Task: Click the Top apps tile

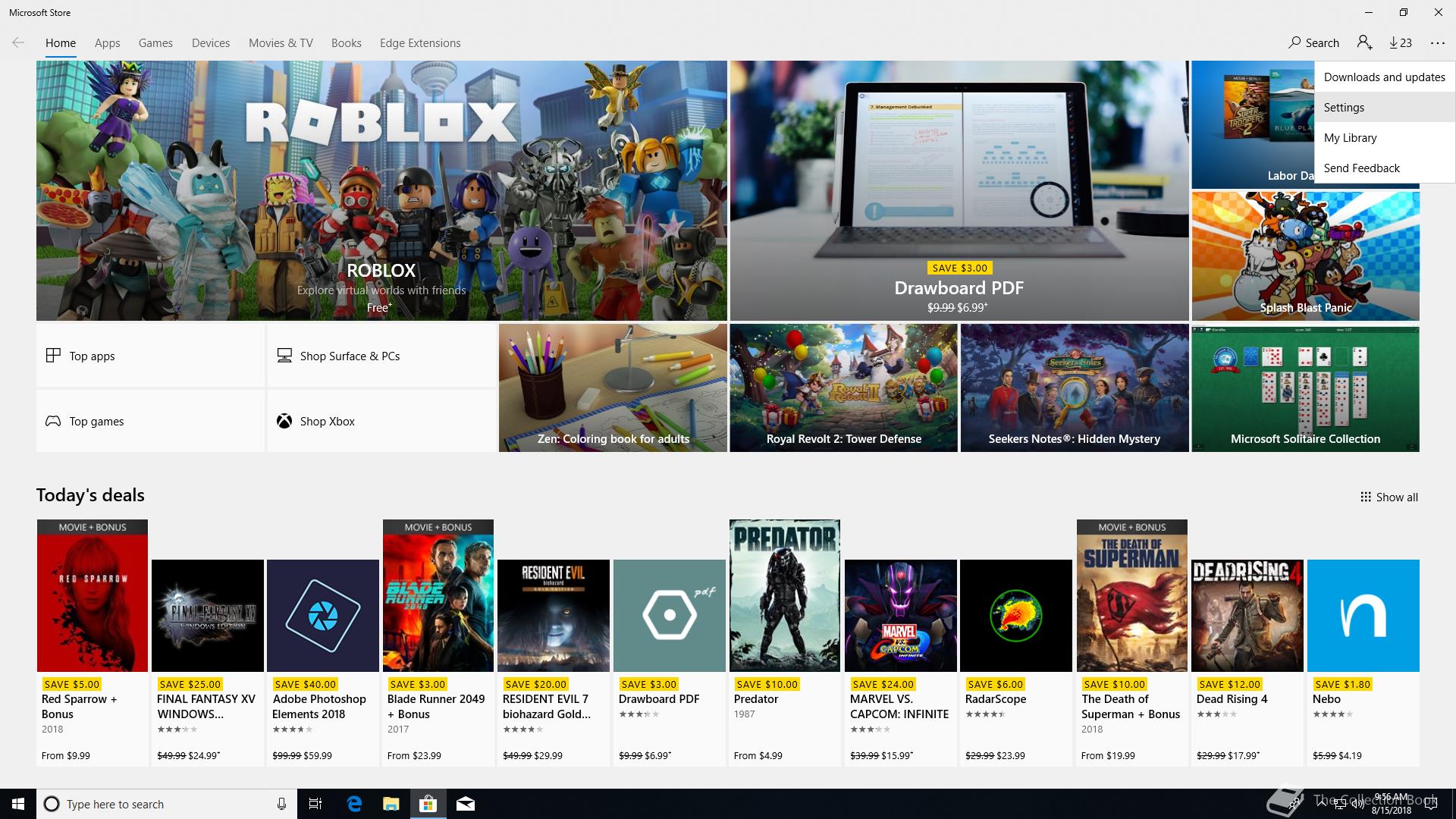Action: pos(150,356)
